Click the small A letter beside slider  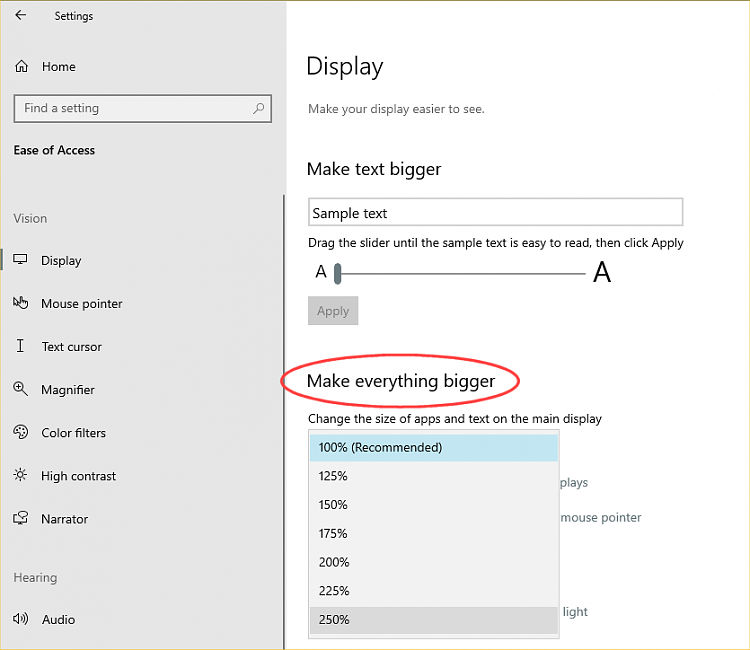tap(321, 272)
